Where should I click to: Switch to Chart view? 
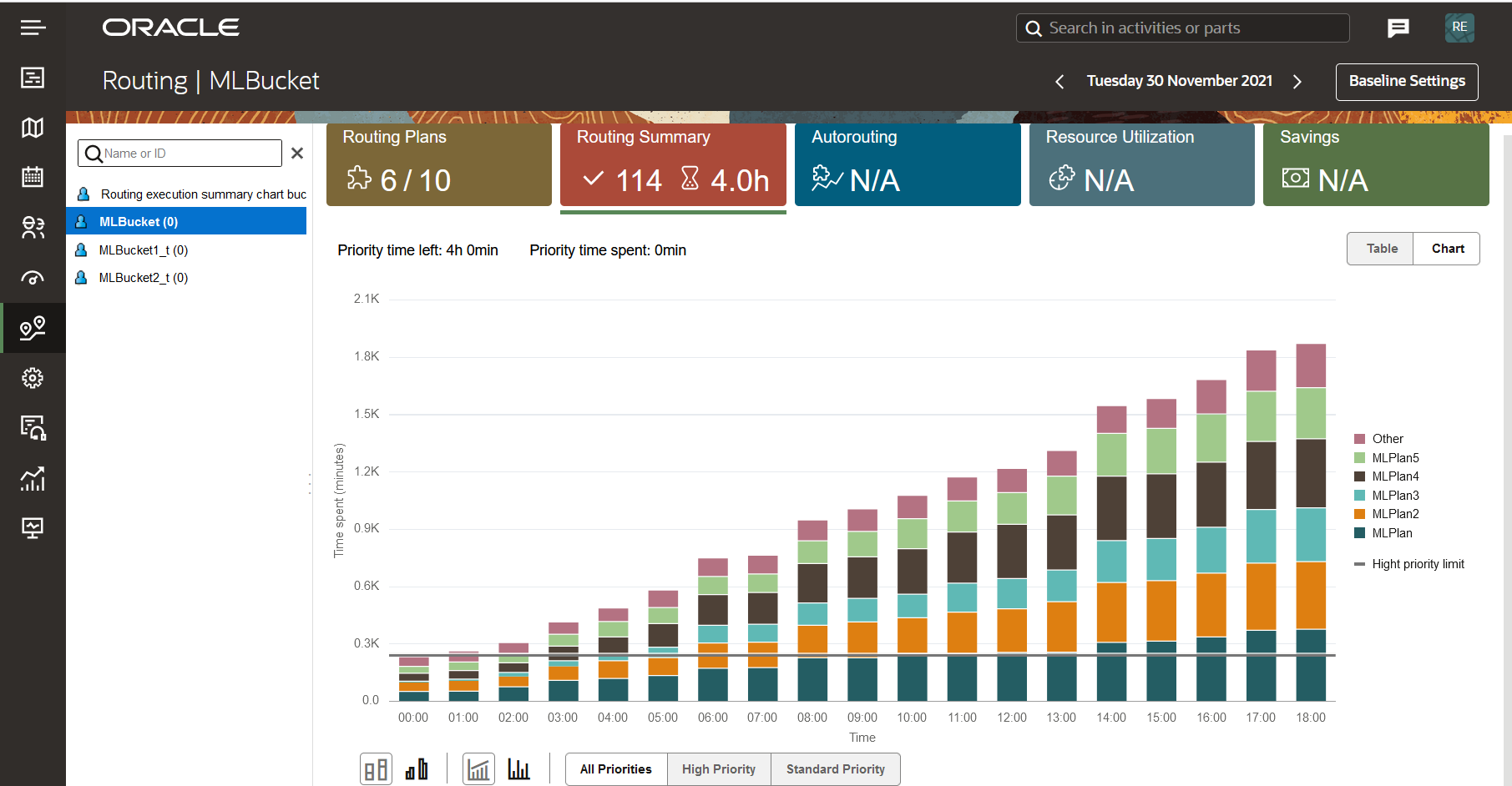tap(1447, 249)
